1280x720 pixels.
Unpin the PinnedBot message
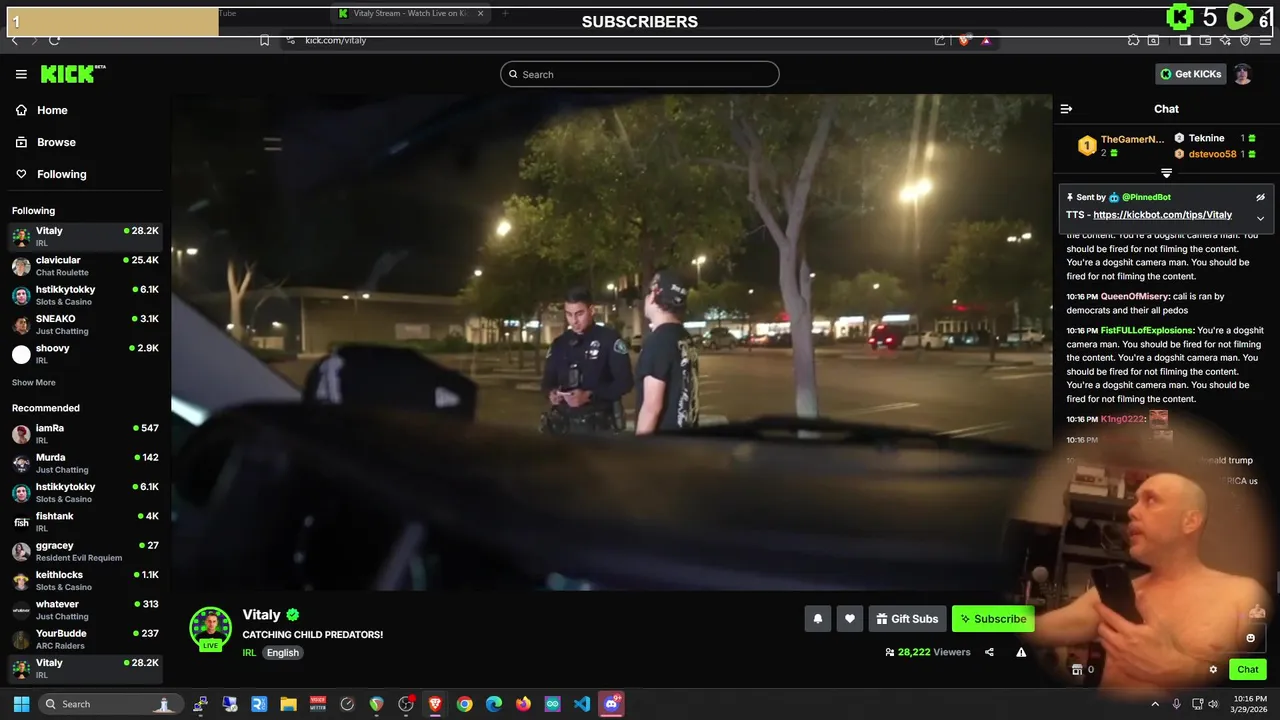1260,197
